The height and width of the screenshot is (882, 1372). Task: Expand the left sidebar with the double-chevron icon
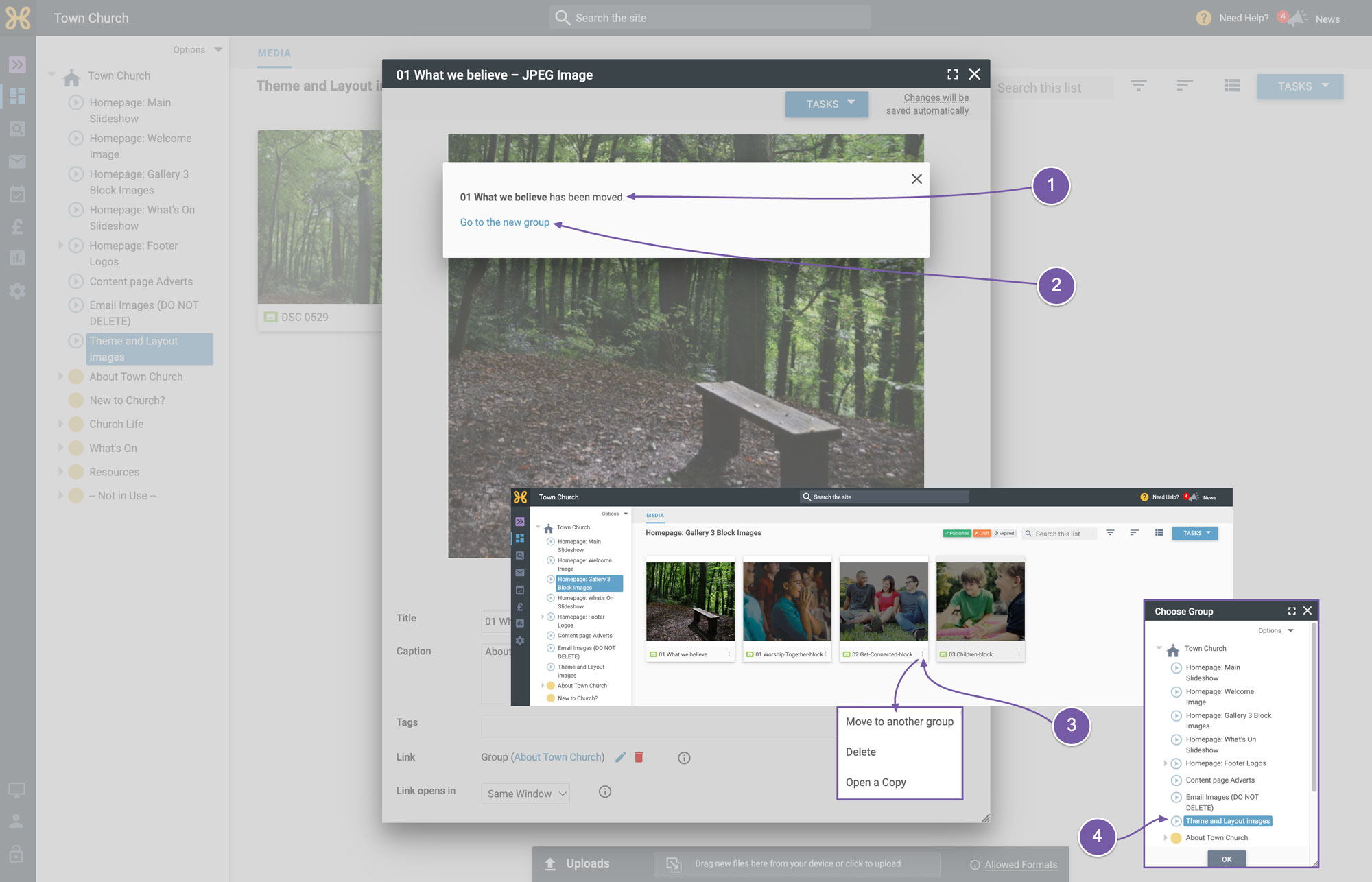click(x=17, y=64)
